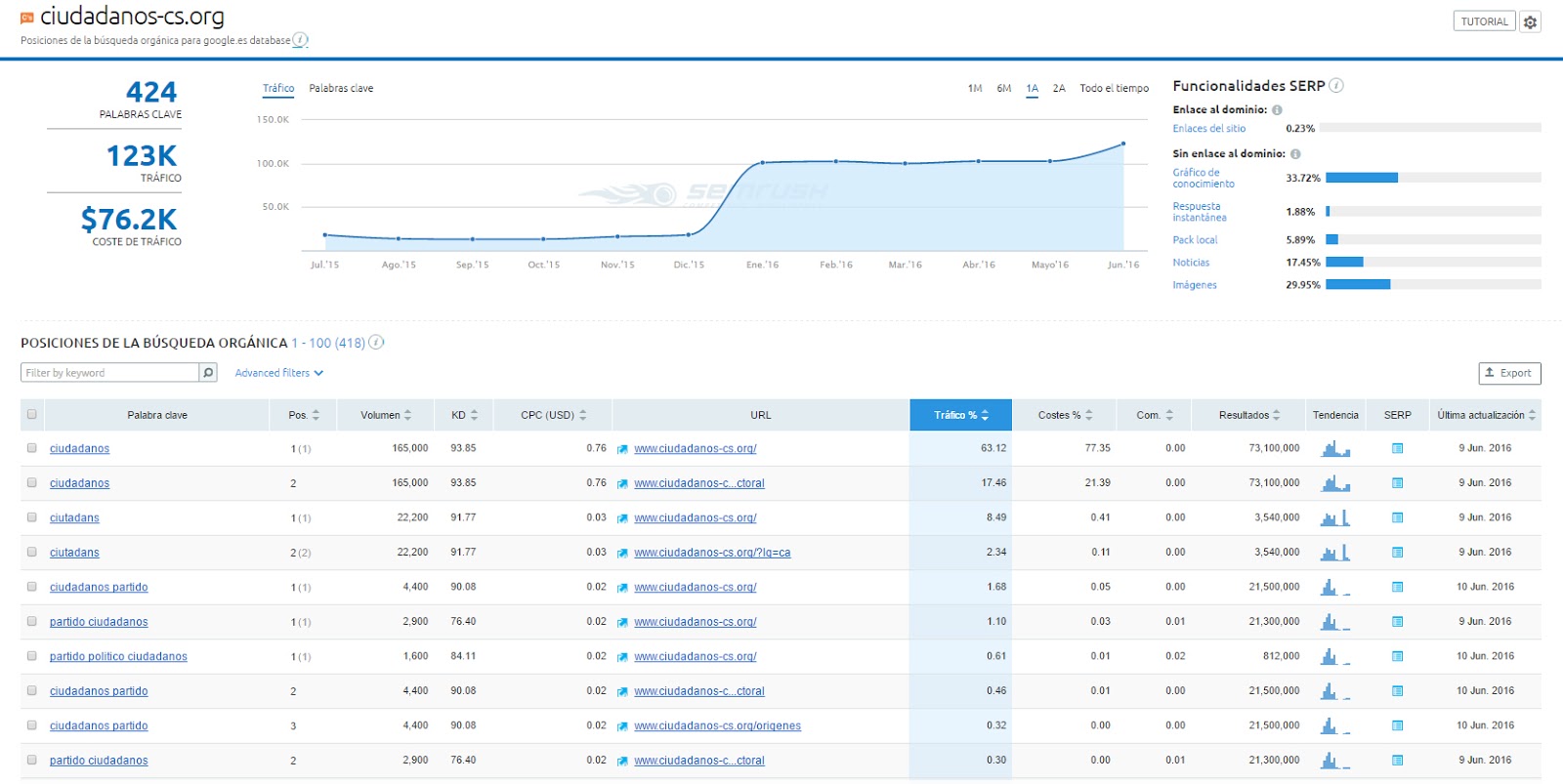Select the 2A time range

click(1059, 88)
